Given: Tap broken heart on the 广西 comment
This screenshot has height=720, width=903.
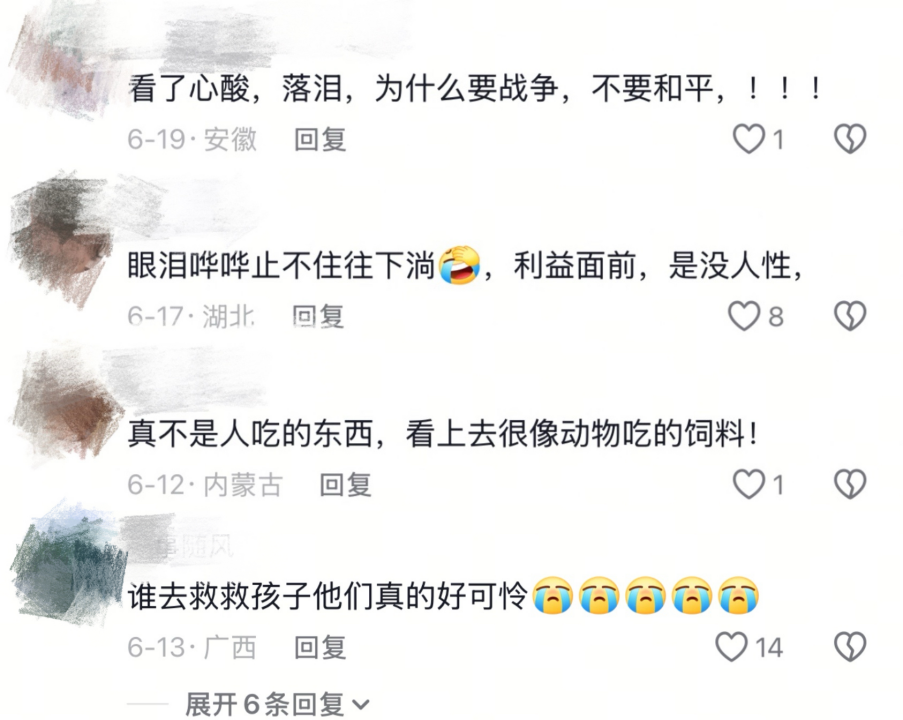Looking at the screenshot, I should (850, 647).
